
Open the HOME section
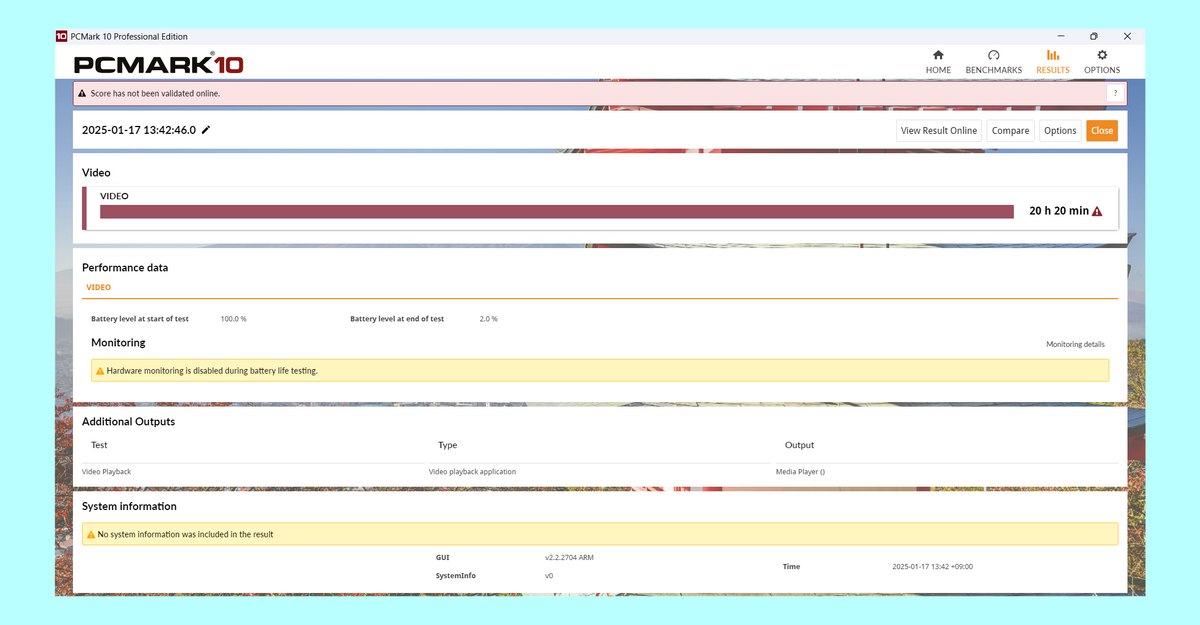938,62
